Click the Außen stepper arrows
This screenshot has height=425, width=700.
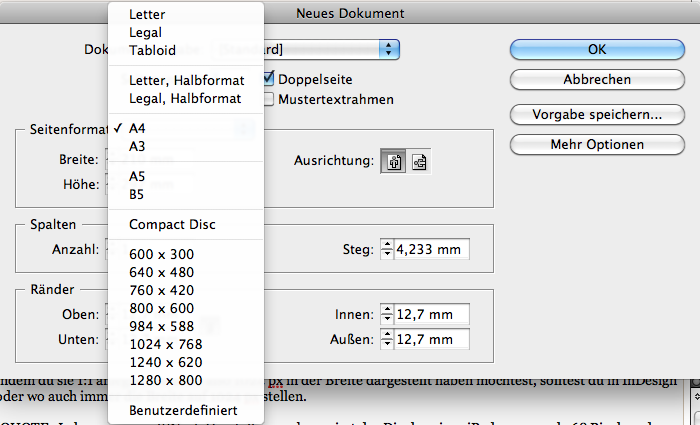pyautogui.click(x=387, y=339)
